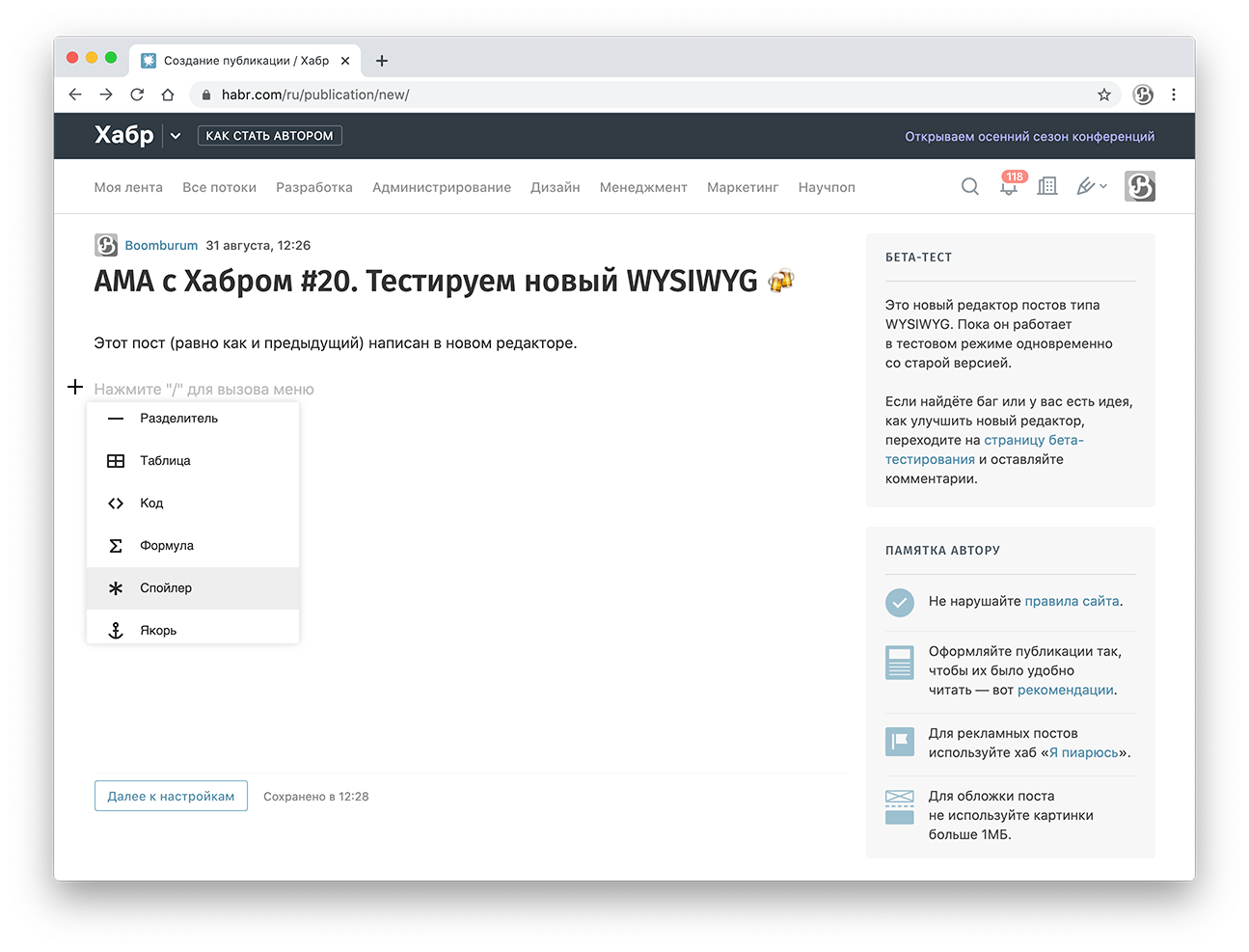Open the 'Я пиарюсь' hub link
This screenshot has width=1249, height=952.
pyautogui.click(x=1084, y=753)
